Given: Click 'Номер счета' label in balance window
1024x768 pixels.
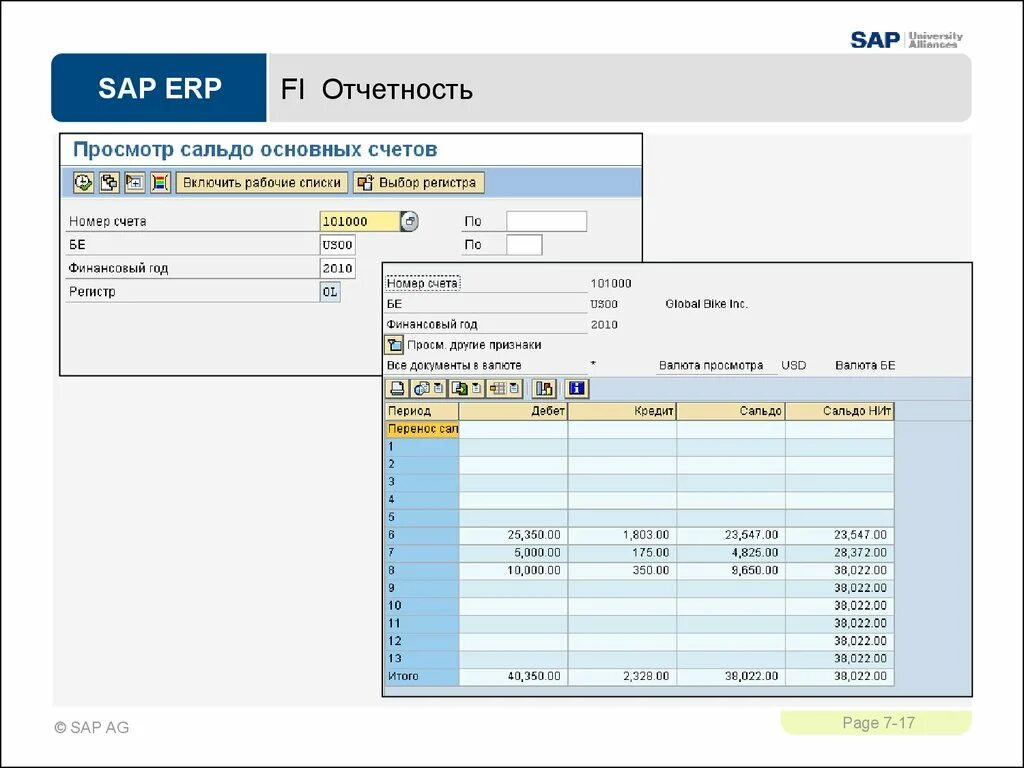Looking at the screenshot, I should tap(423, 283).
